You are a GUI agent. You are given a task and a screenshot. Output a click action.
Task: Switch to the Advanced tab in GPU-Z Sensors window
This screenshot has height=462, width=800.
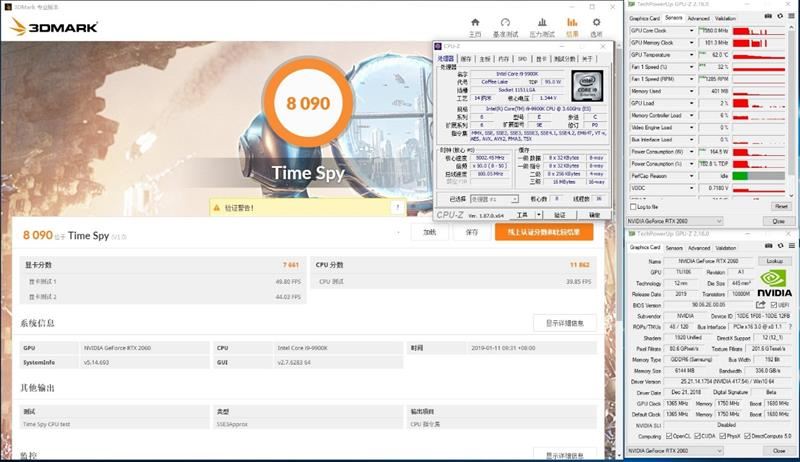(x=698, y=18)
